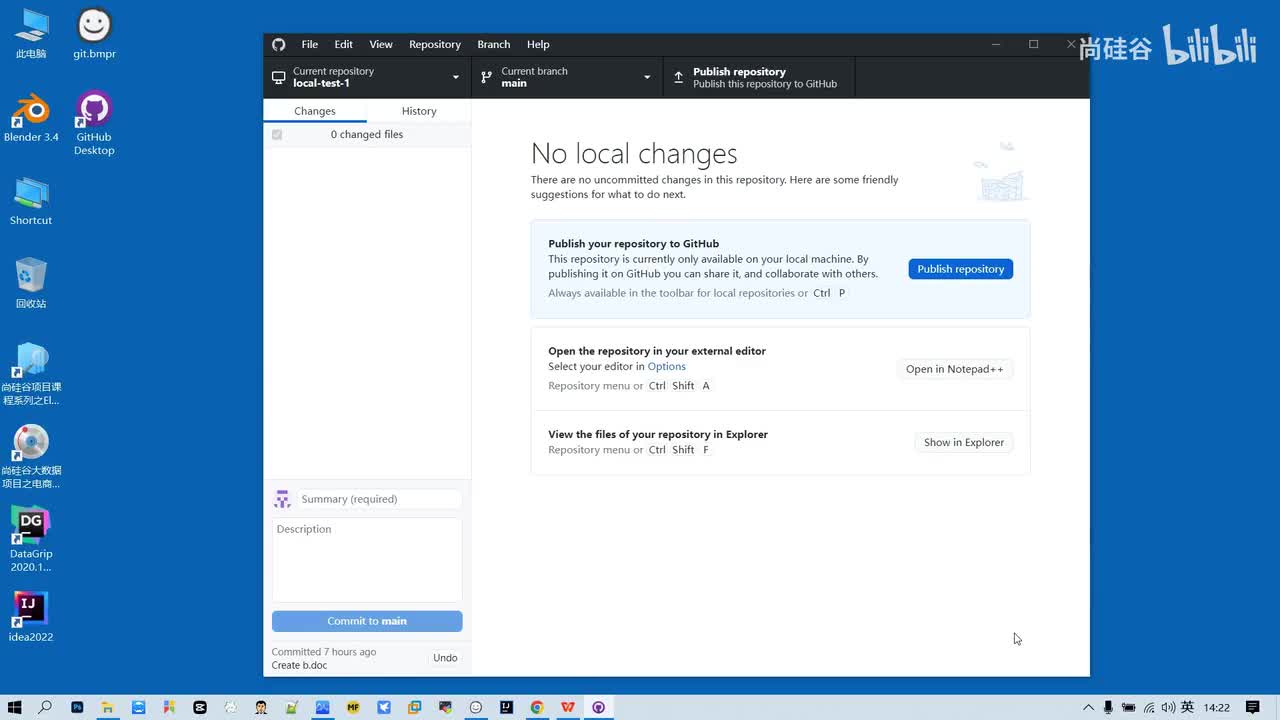
Task: Select the Blender 3.4 desktop icon
Action: tap(31, 119)
